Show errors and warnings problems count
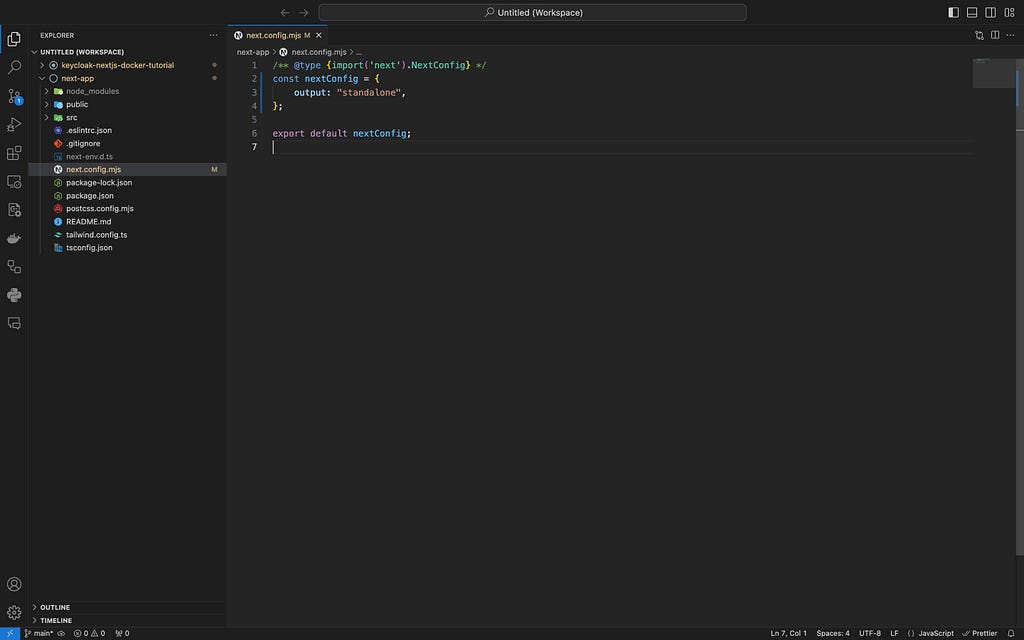Screen dimensions: 1024x640 [89, 633]
